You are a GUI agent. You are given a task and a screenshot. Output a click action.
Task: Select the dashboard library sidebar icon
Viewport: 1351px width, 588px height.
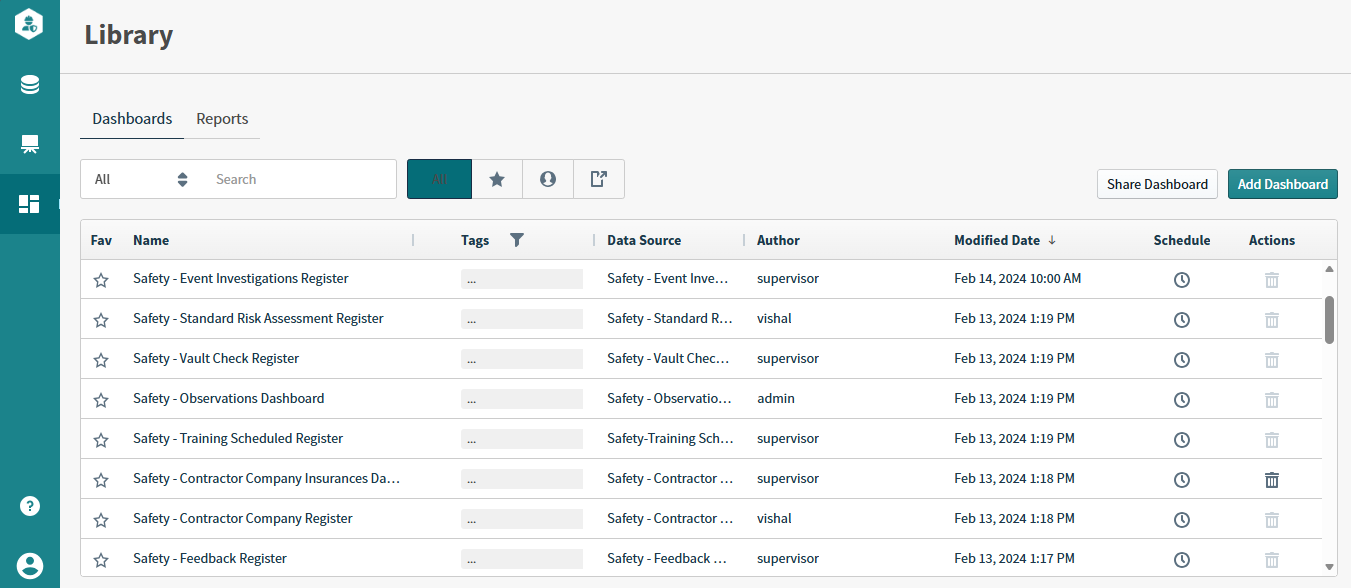tap(30, 204)
